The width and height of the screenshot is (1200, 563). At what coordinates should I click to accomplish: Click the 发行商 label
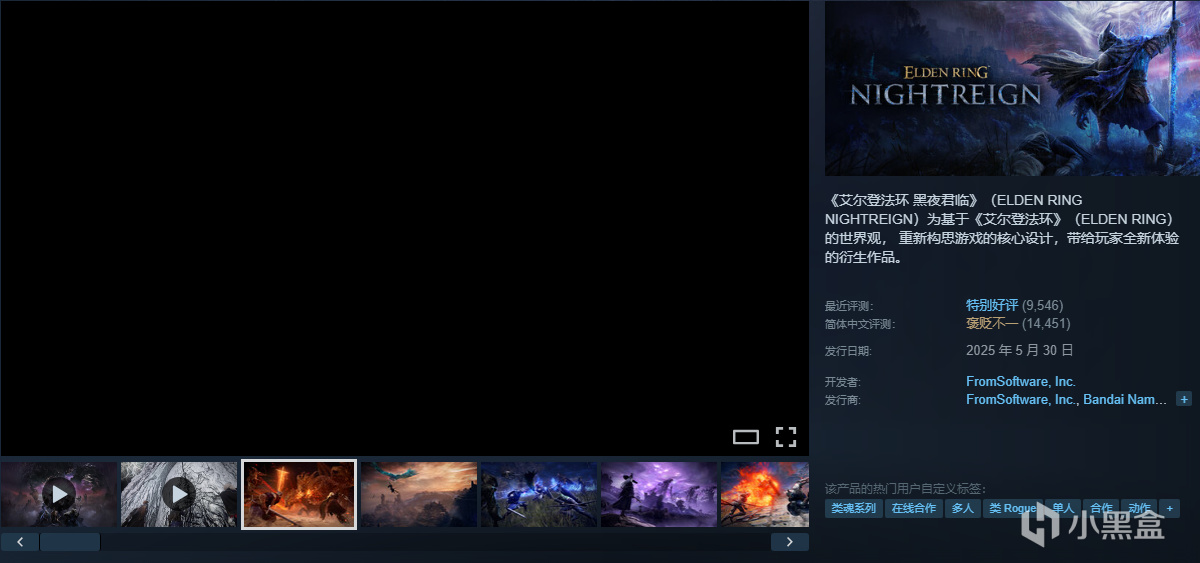click(x=842, y=400)
